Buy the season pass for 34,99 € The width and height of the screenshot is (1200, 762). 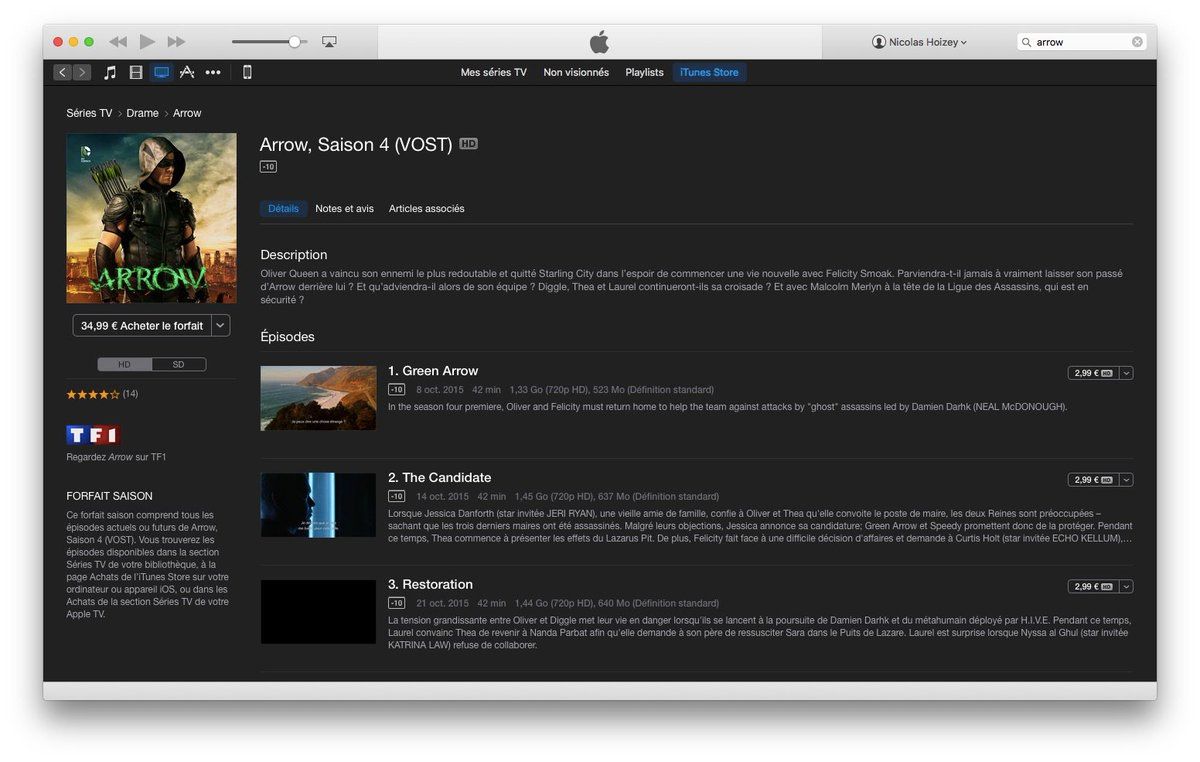point(142,325)
